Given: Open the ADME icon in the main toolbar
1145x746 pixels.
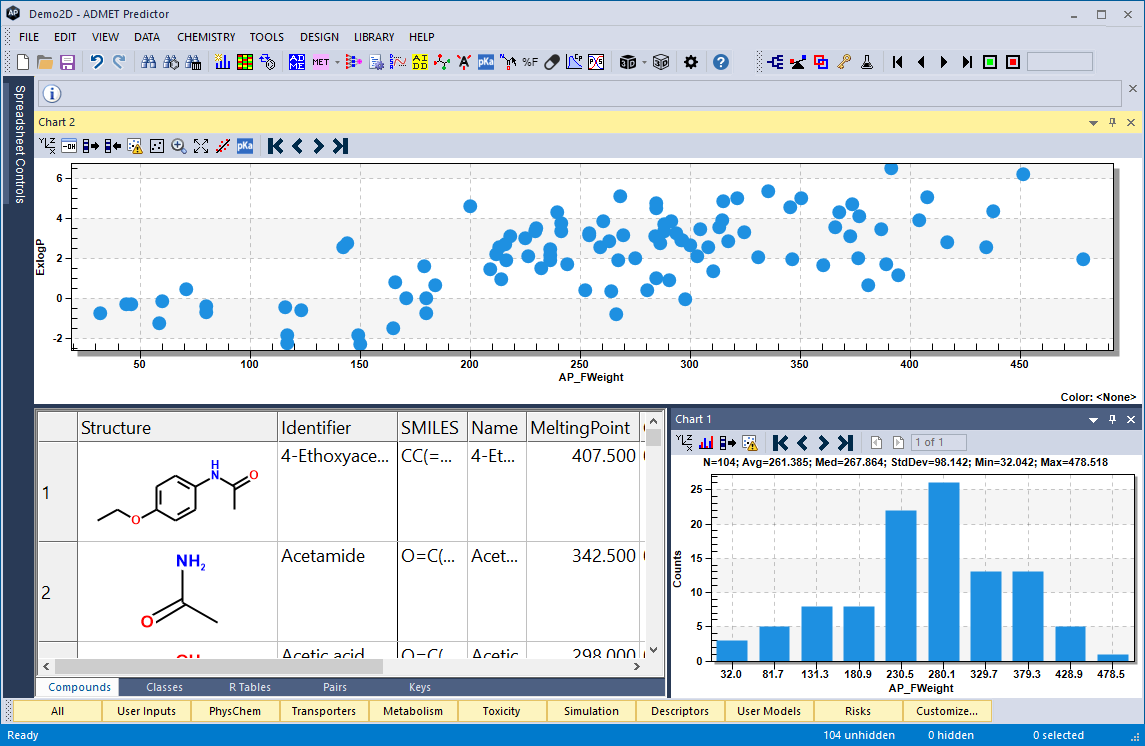Looking at the screenshot, I should click(x=296, y=63).
